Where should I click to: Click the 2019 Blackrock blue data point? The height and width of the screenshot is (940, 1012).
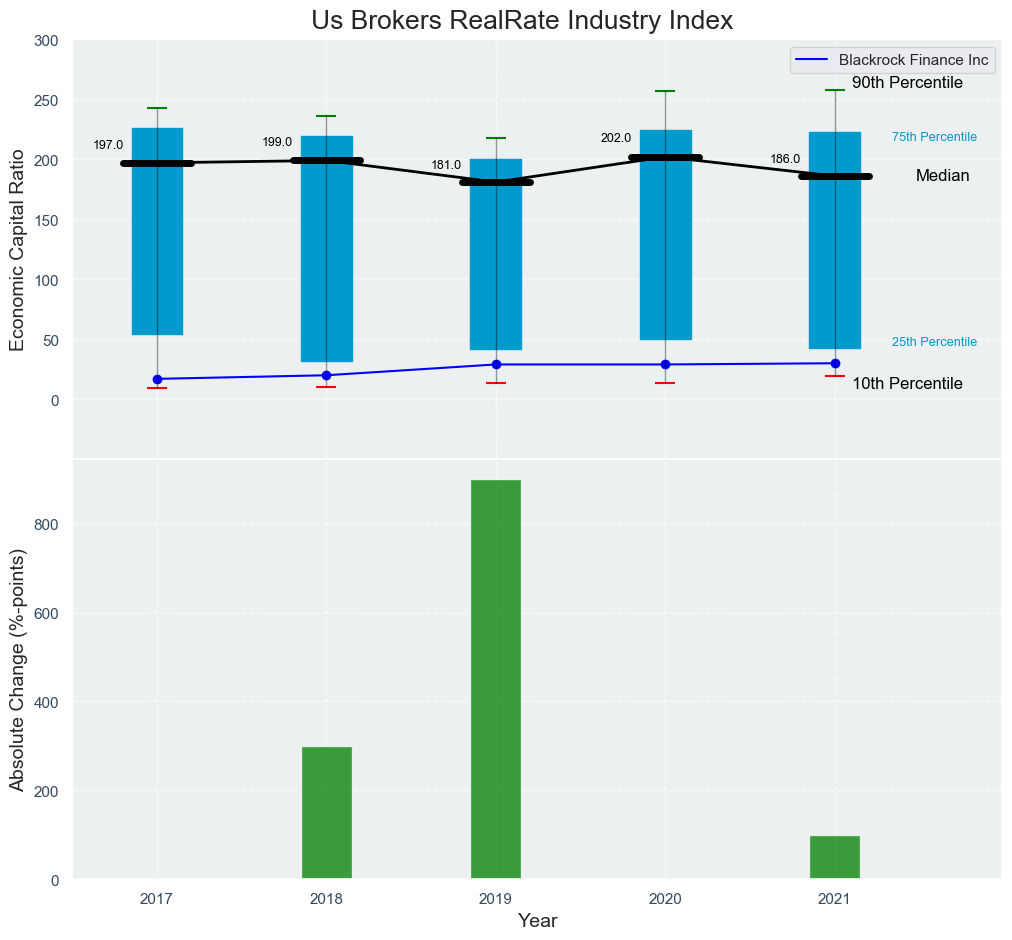click(x=496, y=364)
